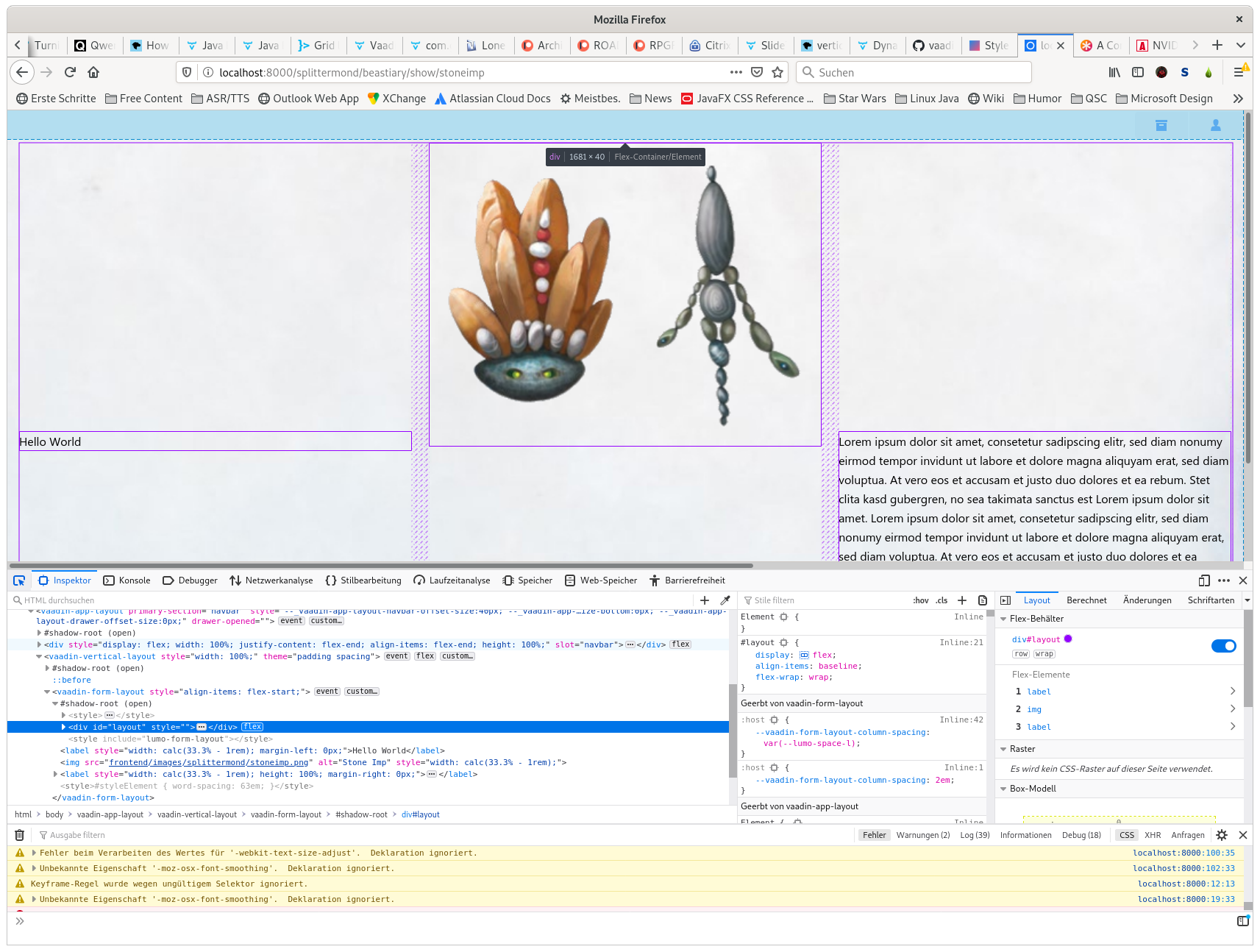This screenshot has width=1260, height=952.
Task: Toggle the Fehler console filter
Action: point(875,835)
